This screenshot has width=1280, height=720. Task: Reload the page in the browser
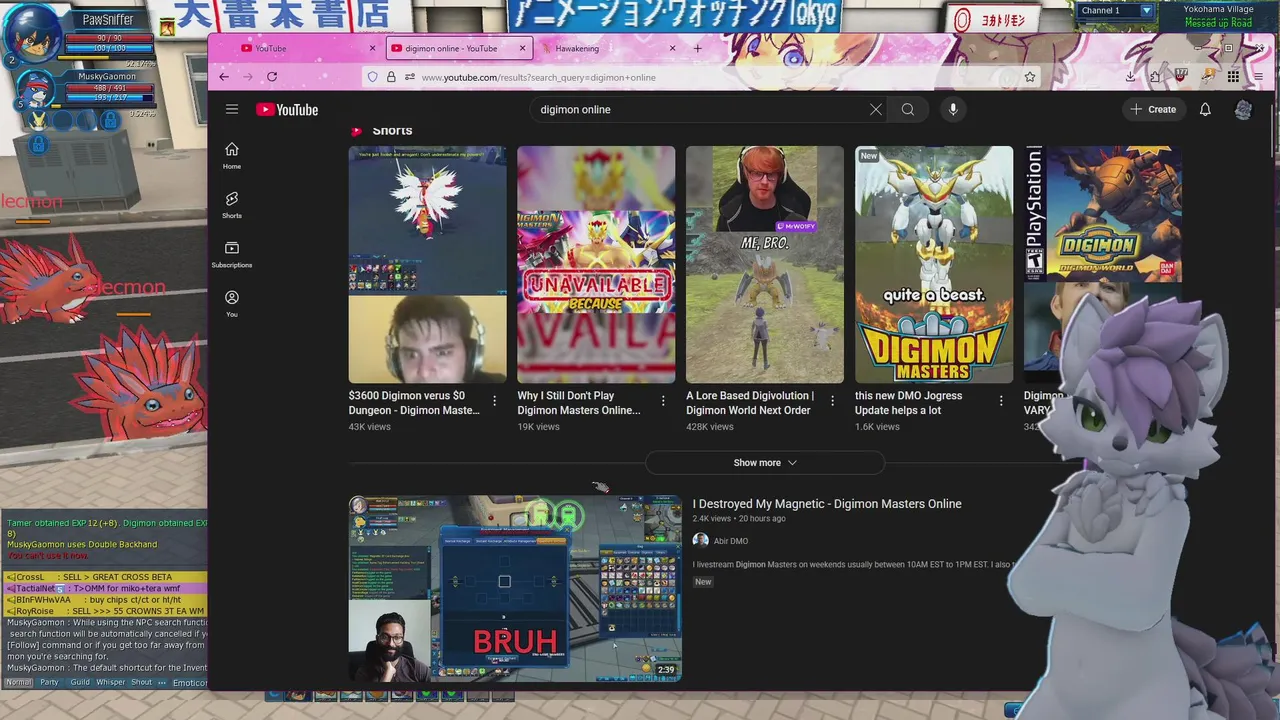pos(272,77)
